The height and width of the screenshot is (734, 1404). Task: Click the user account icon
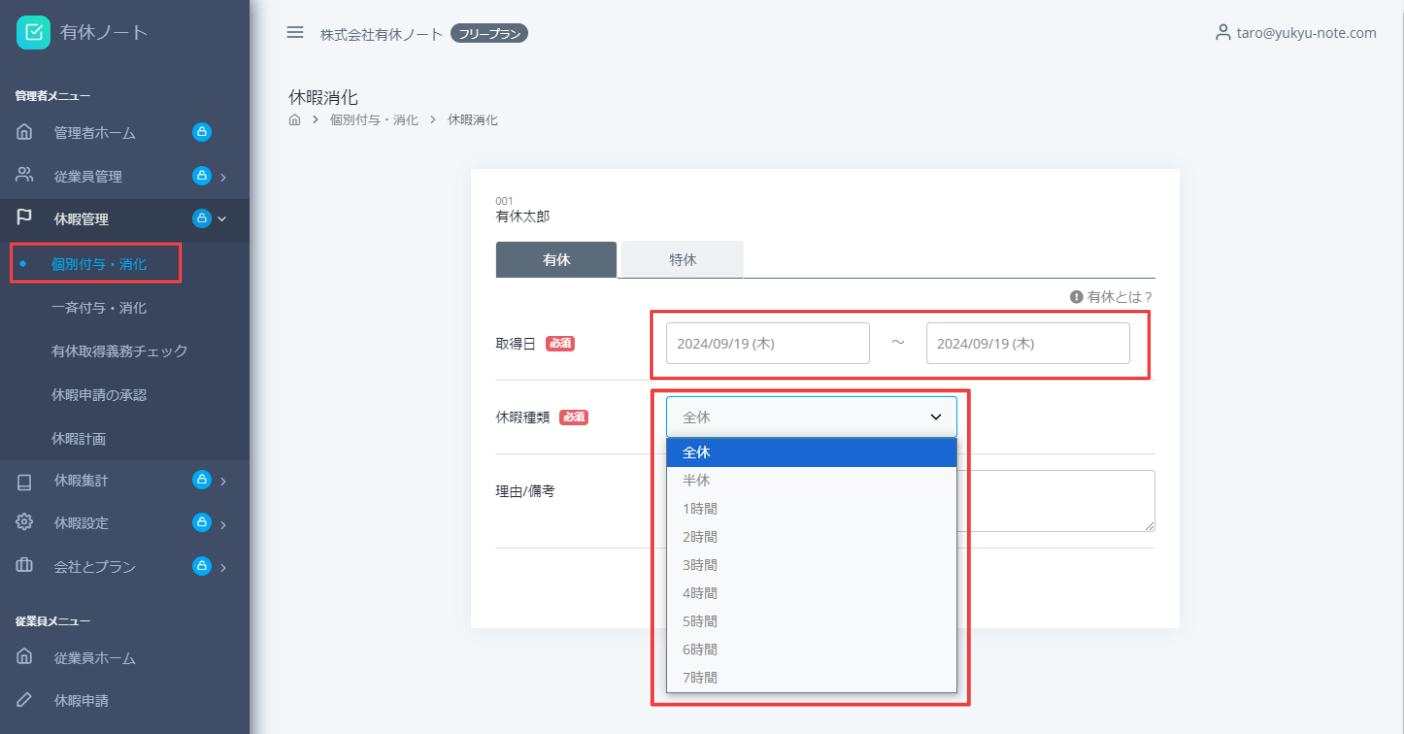click(x=1222, y=33)
